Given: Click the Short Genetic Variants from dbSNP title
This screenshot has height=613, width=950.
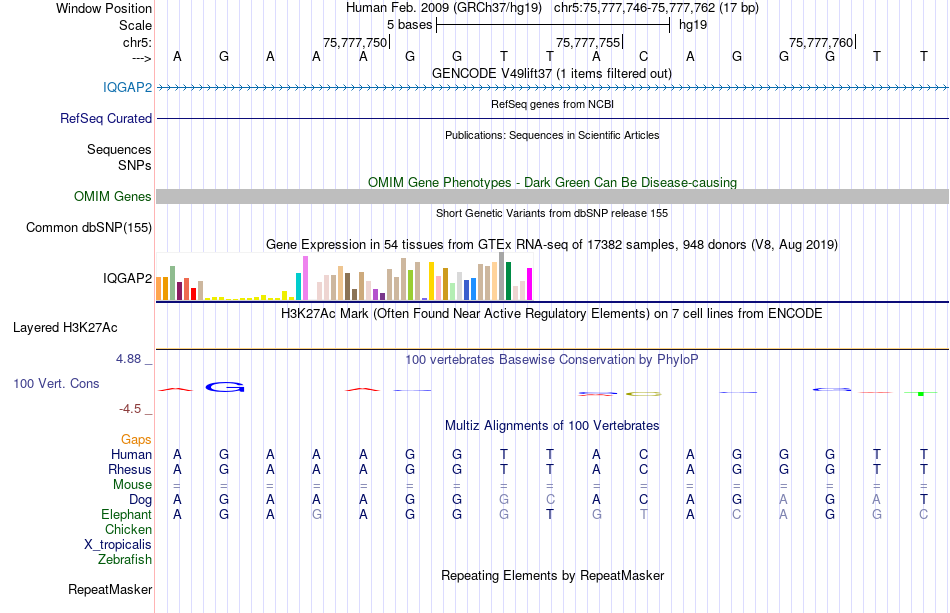Looking at the screenshot, I should 552,213.
